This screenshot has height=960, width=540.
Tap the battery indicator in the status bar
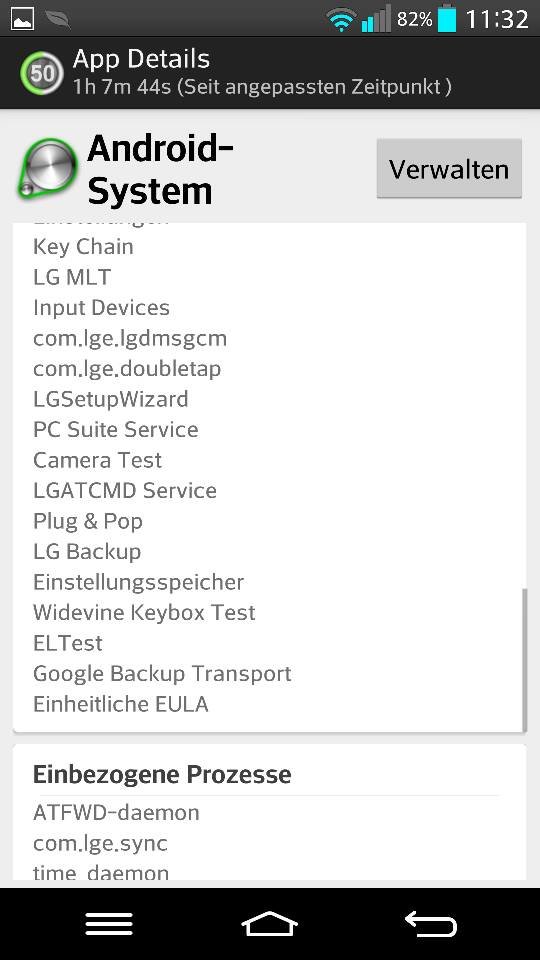coord(448,19)
